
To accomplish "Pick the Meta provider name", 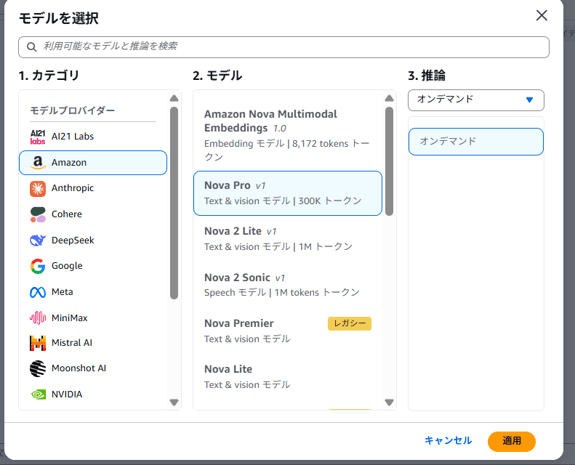I will click(62, 292).
